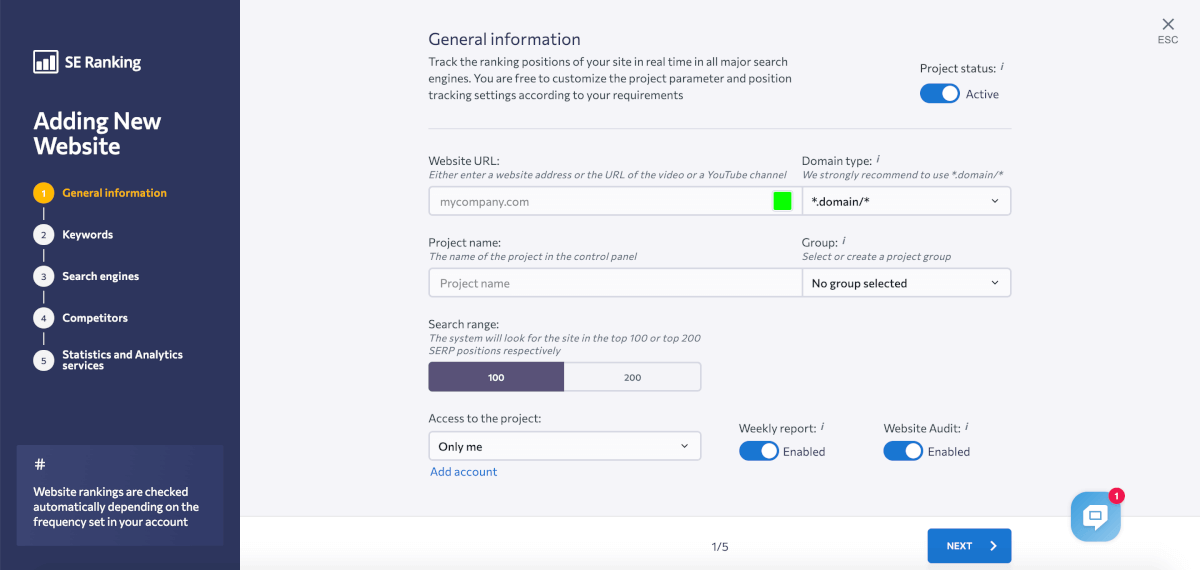Click the info icon beside Project status
Screen dimensions: 1200x570
point(1002,67)
